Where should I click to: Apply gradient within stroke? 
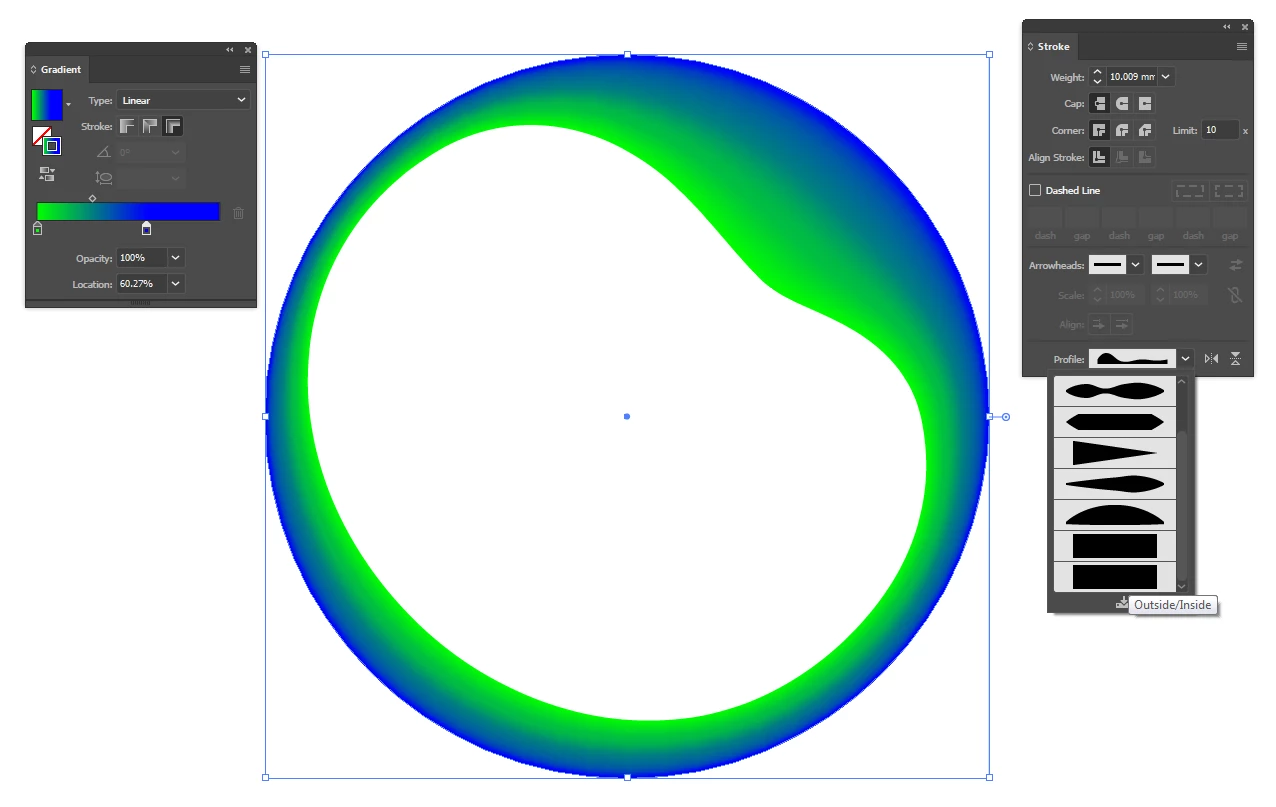tap(127, 126)
